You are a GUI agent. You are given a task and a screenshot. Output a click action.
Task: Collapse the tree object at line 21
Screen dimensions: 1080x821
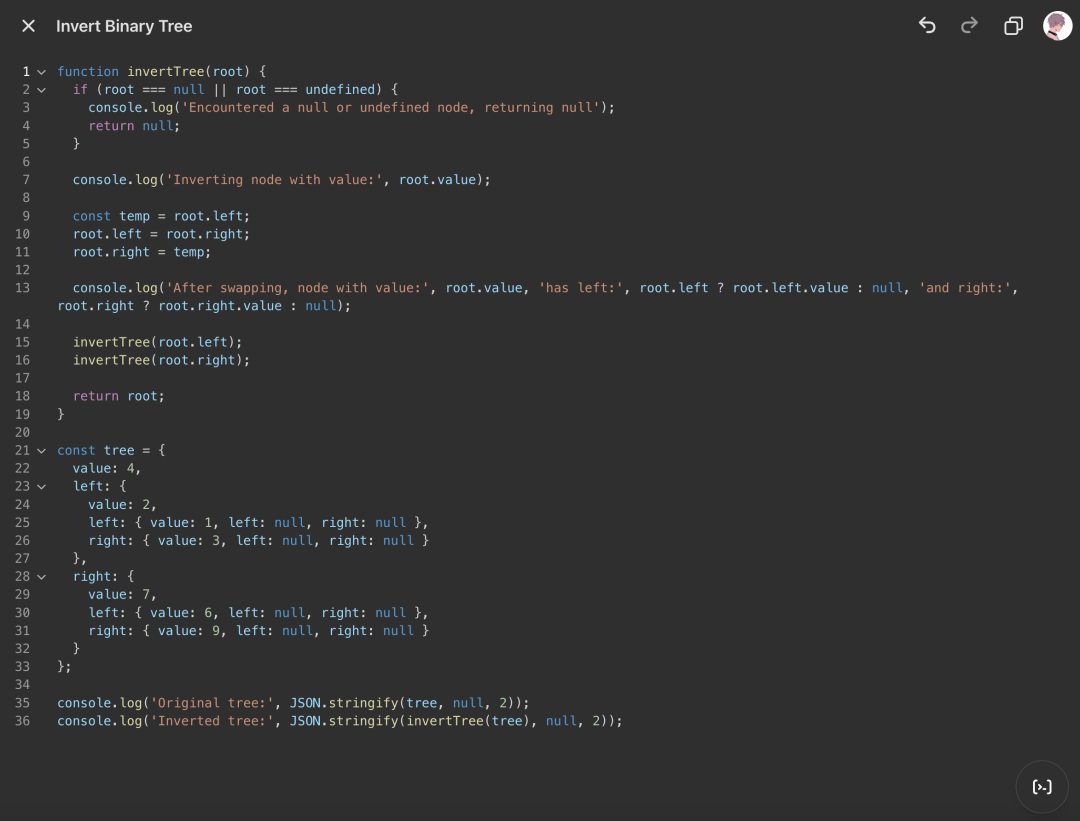(x=41, y=451)
